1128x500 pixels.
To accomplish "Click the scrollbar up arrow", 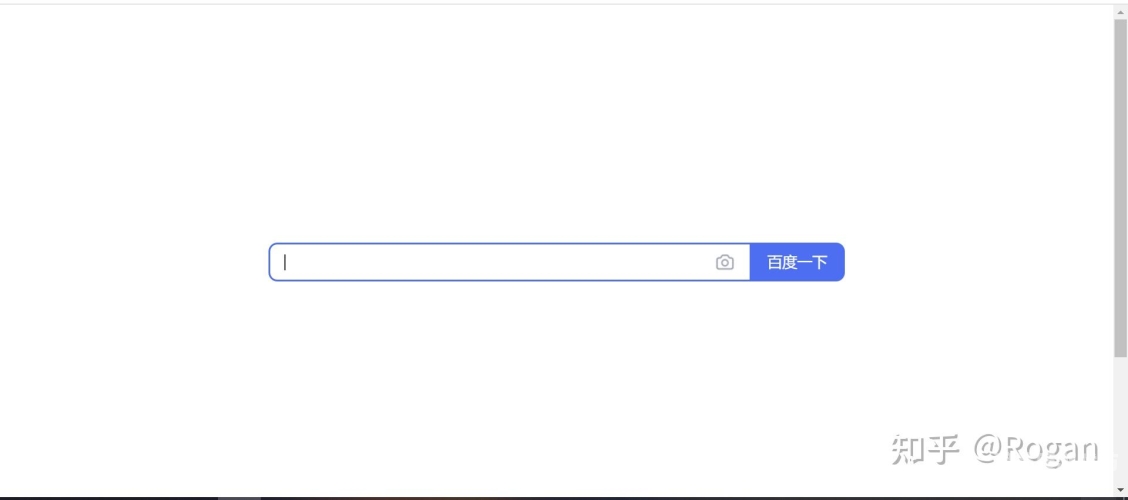I will (x=1120, y=11).
